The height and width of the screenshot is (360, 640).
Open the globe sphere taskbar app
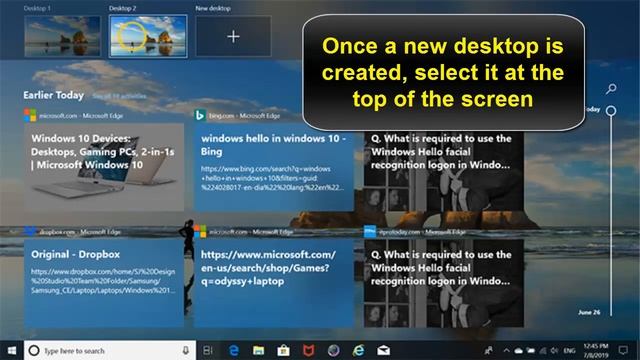[333, 351]
